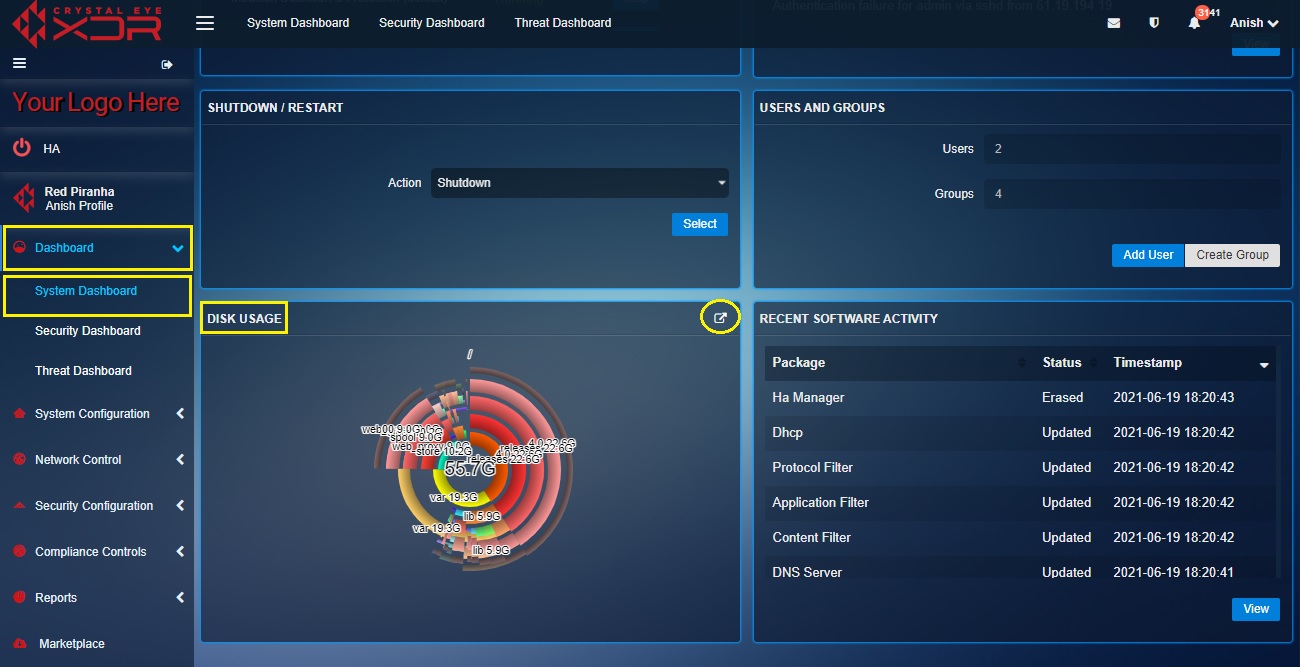Screen dimensions: 1300x667
Task: Click the Groups count field
Action: point(1132,194)
